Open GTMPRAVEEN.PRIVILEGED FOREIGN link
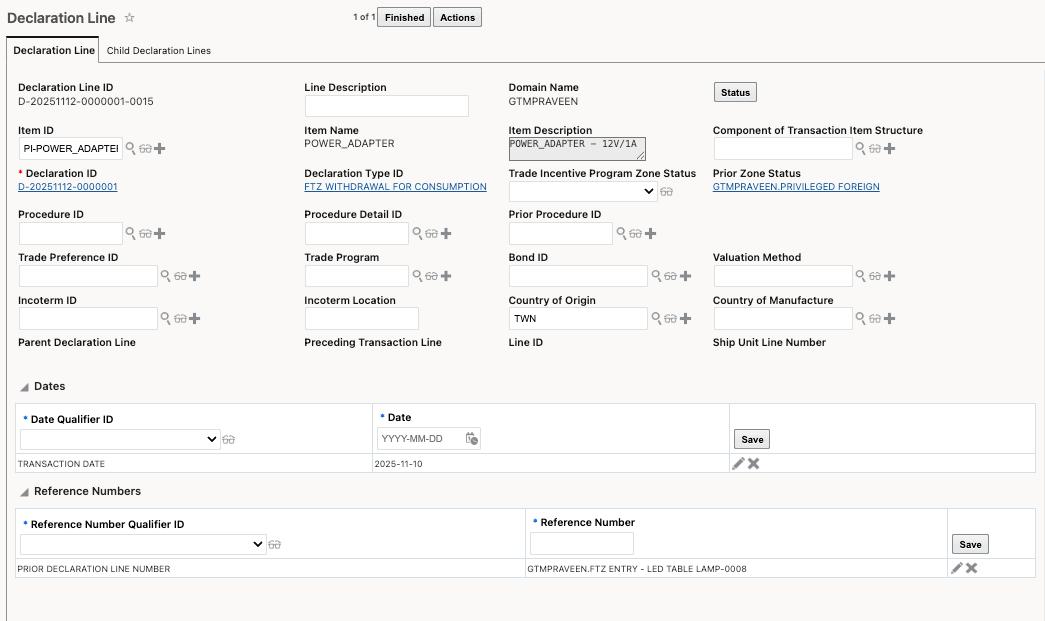The width and height of the screenshot is (1045, 621). pyautogui.click(x=796, y=187)
